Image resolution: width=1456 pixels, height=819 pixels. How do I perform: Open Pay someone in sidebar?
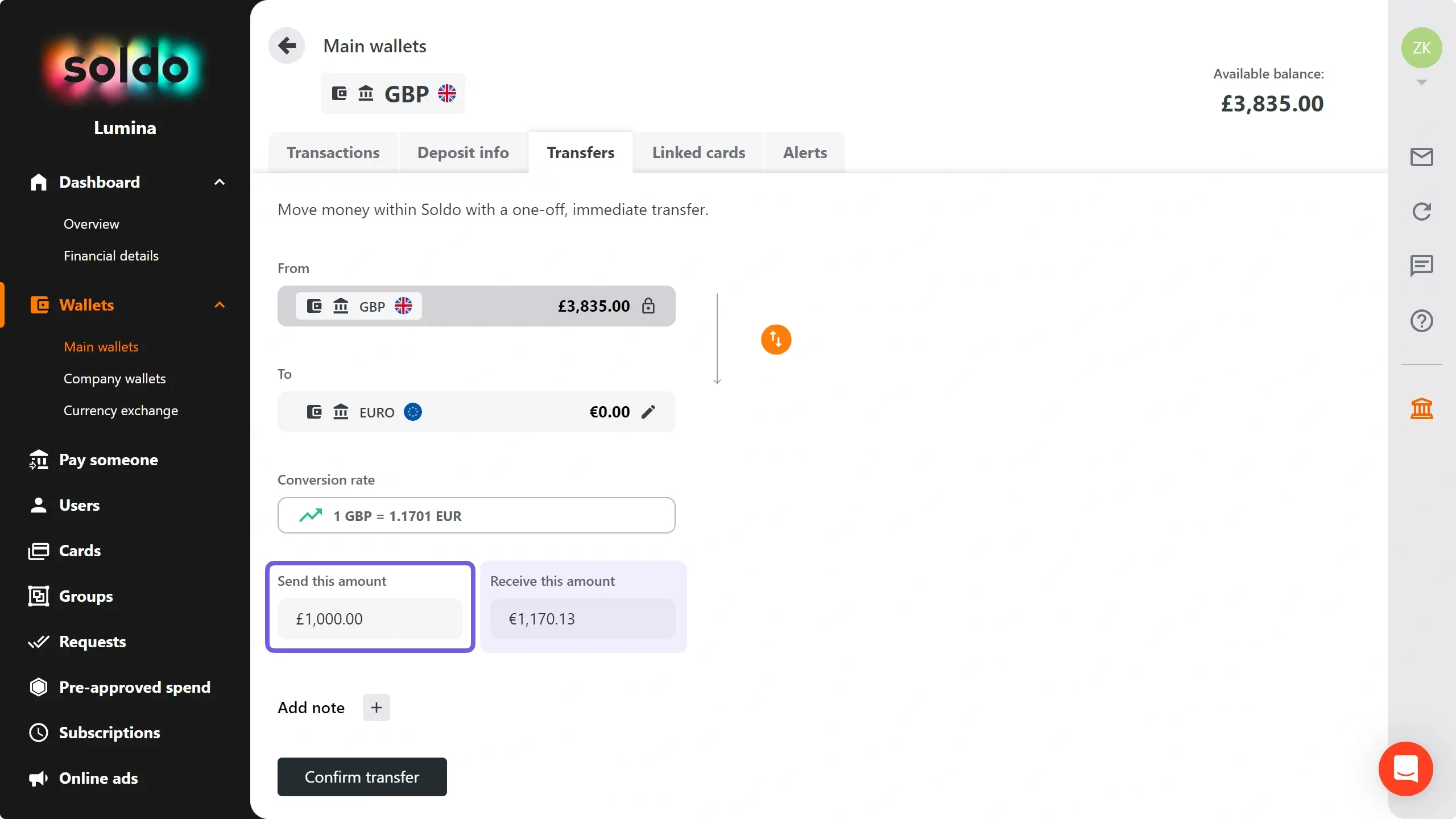(109, 460)
